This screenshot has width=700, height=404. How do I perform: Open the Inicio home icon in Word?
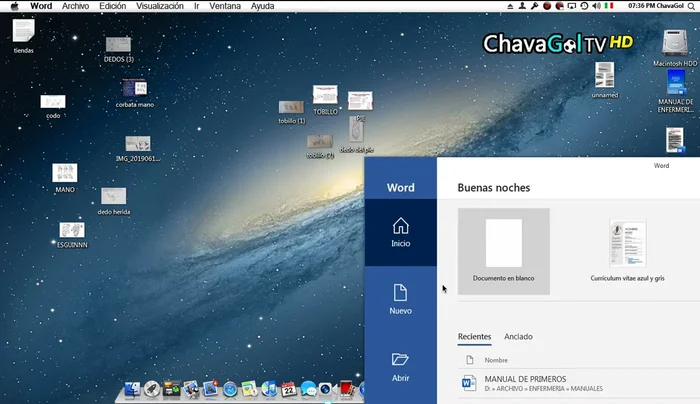(400, 231)
